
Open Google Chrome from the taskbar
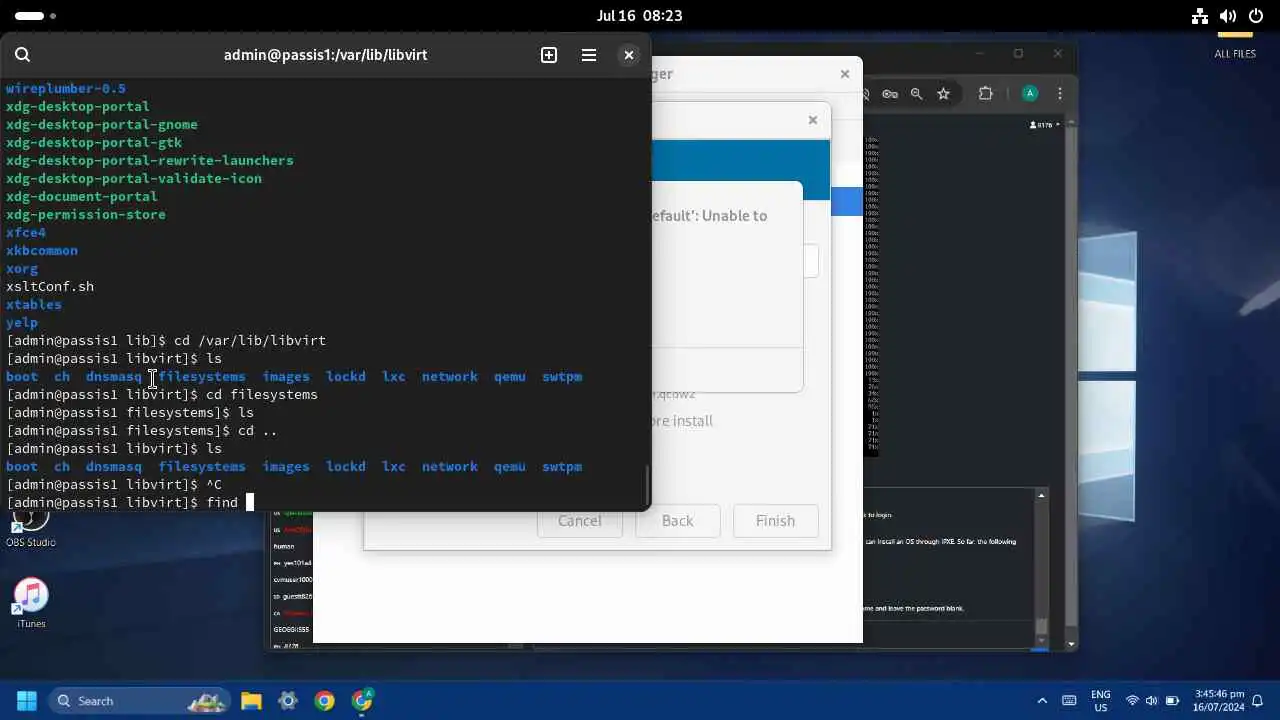click(x=324, y=701)
